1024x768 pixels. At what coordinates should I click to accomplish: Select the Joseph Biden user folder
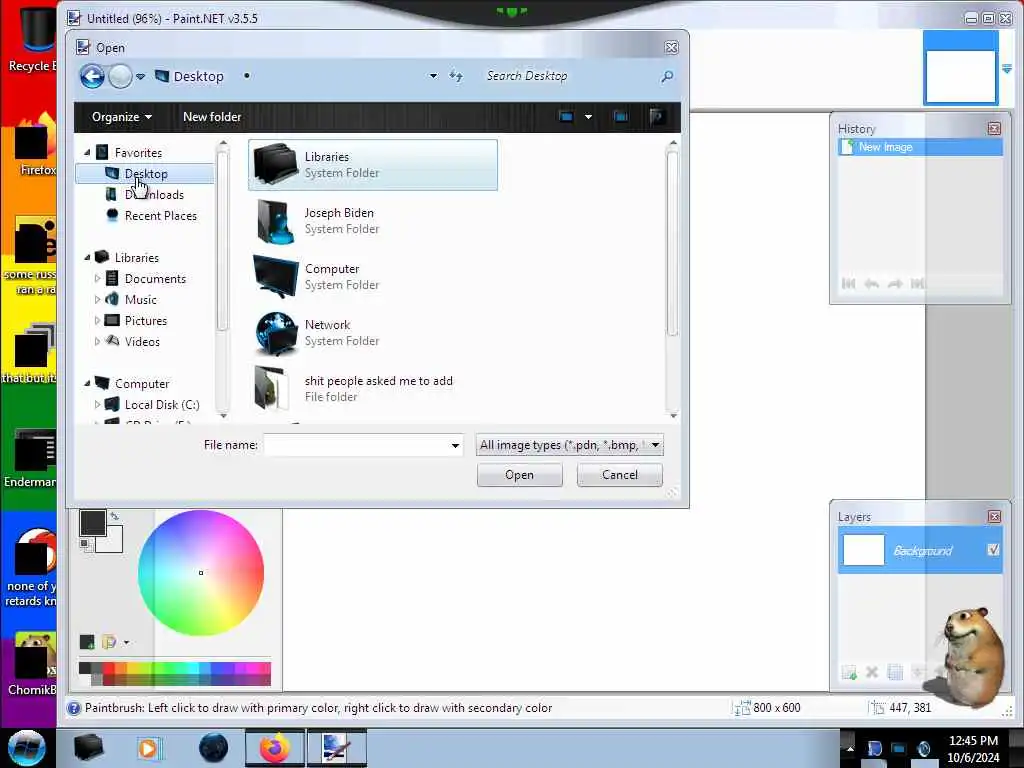(x=373, y=221)
